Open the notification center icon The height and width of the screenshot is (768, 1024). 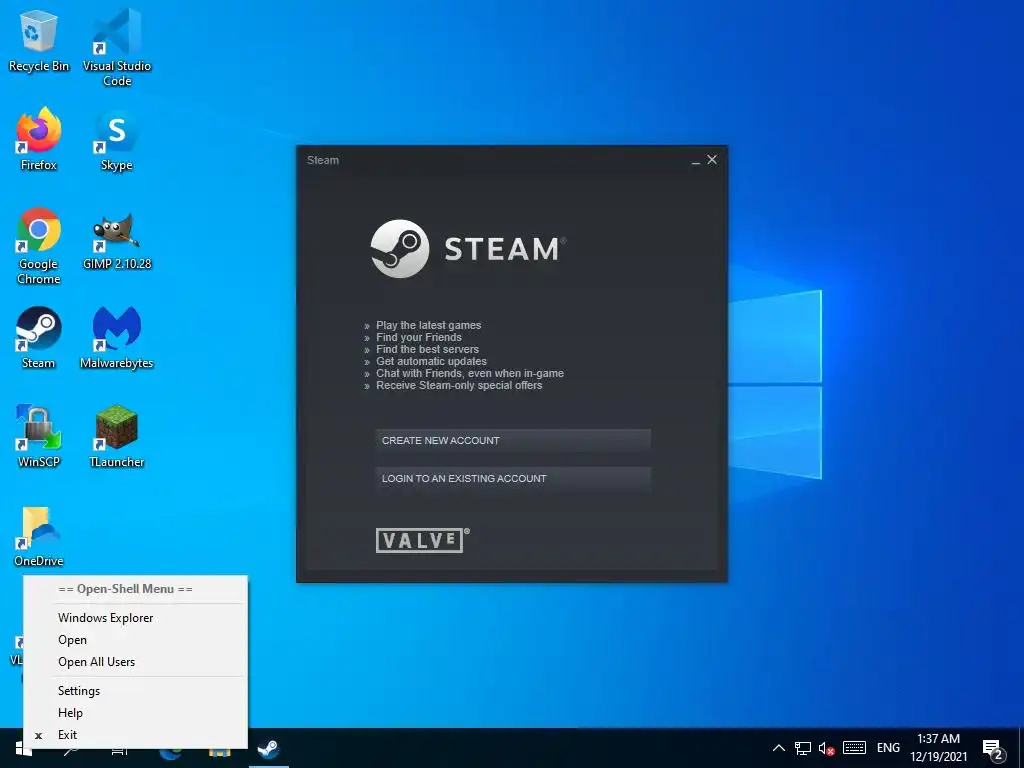click(993, 749)
